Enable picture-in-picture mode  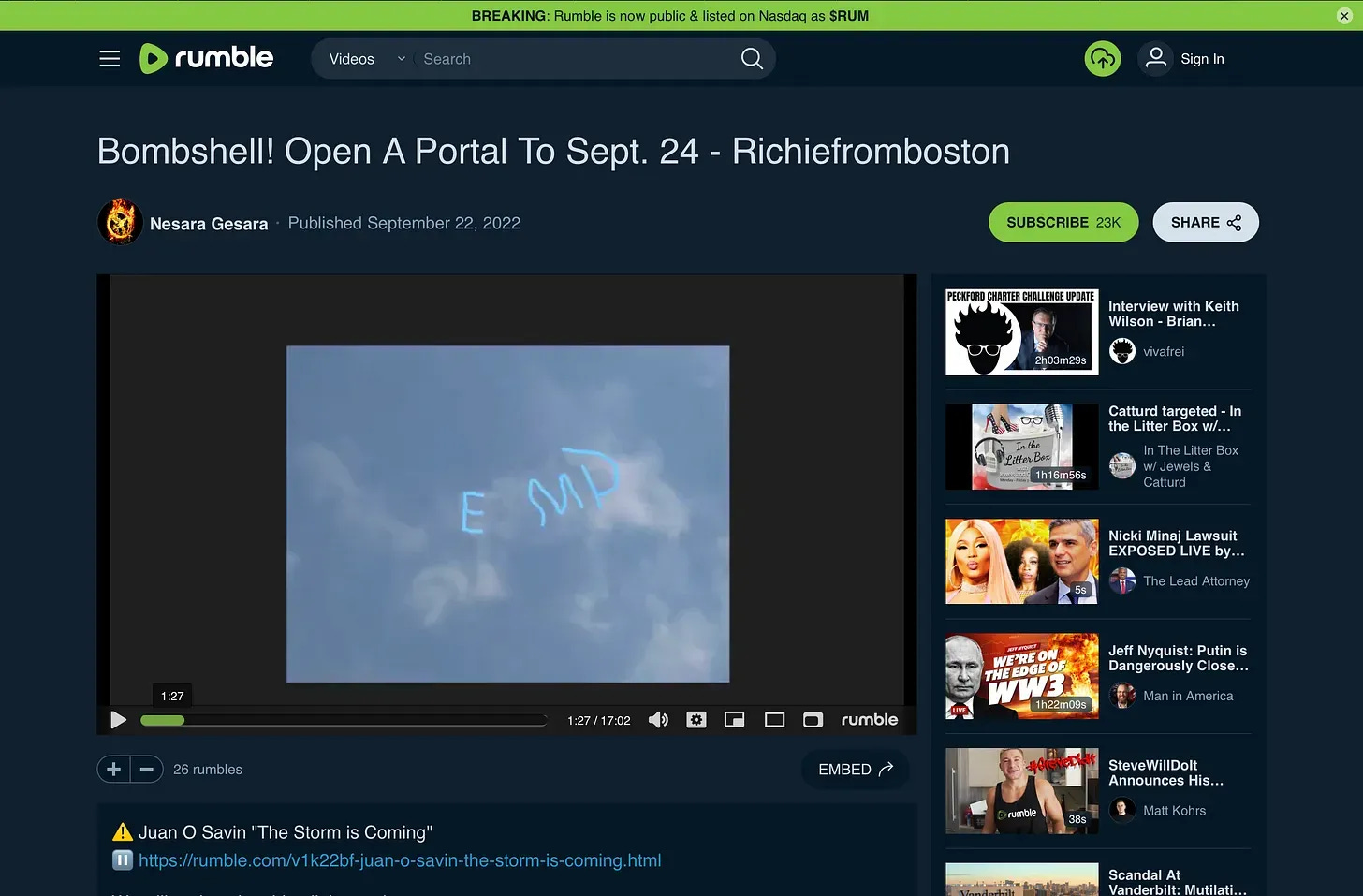(735, 720)
